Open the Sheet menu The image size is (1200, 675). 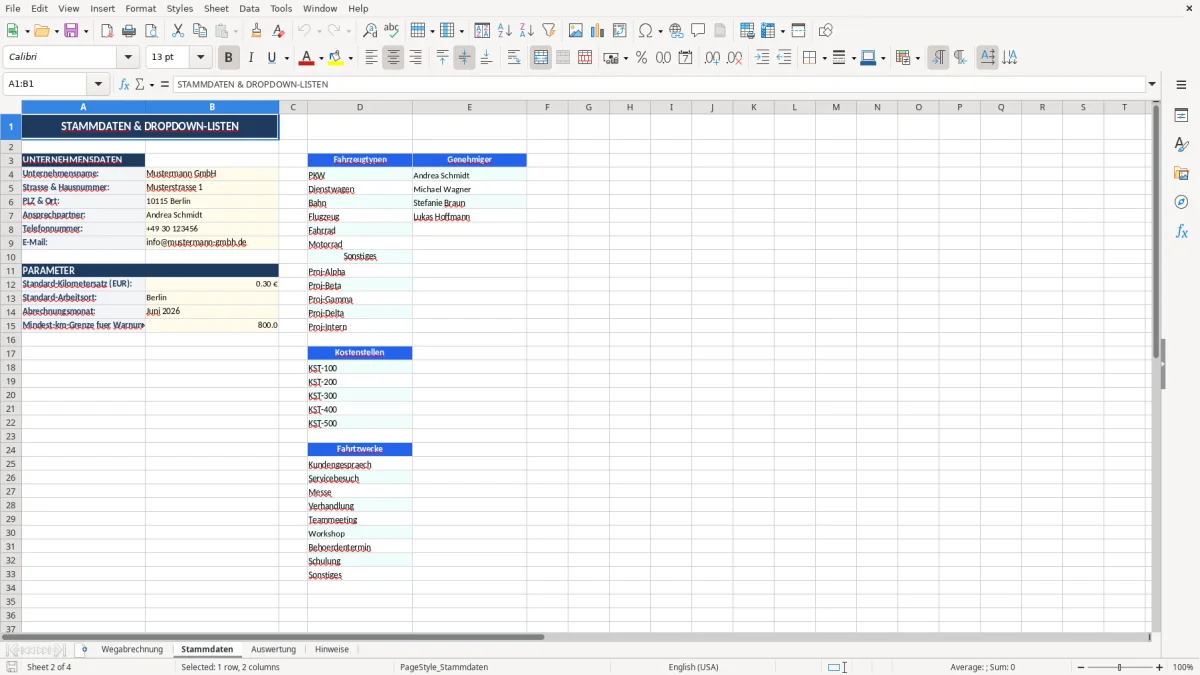[x=216, y=8]
